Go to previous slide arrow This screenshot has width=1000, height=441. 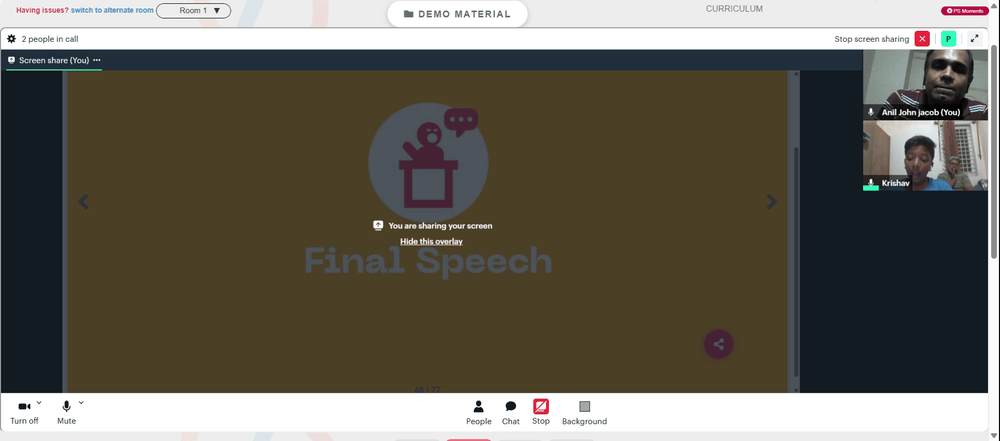point(84,202)
